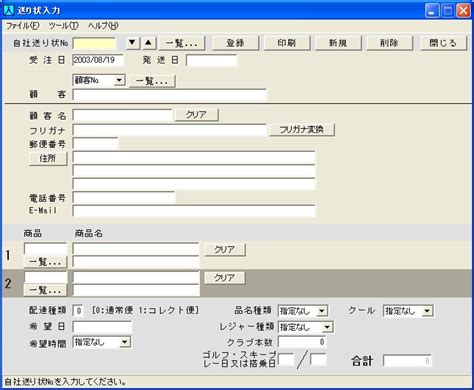The image size is (474, 390).
Task: Click the 顧客 search field
Action: click(170, 95)
